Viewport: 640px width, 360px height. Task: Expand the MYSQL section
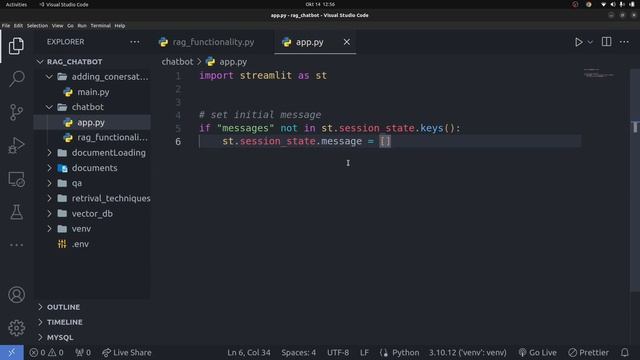tap(92, 338)
